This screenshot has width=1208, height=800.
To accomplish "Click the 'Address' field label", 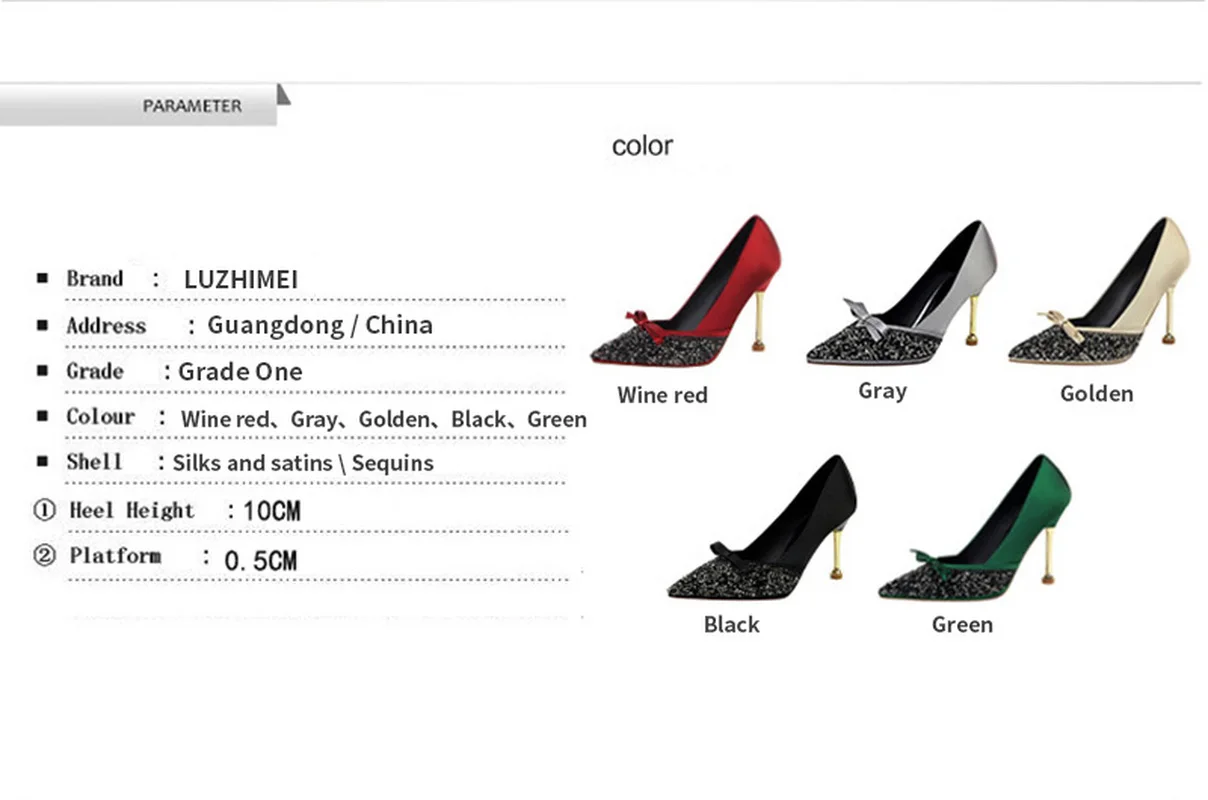I will pyautogui.click(x=106, y=325).
